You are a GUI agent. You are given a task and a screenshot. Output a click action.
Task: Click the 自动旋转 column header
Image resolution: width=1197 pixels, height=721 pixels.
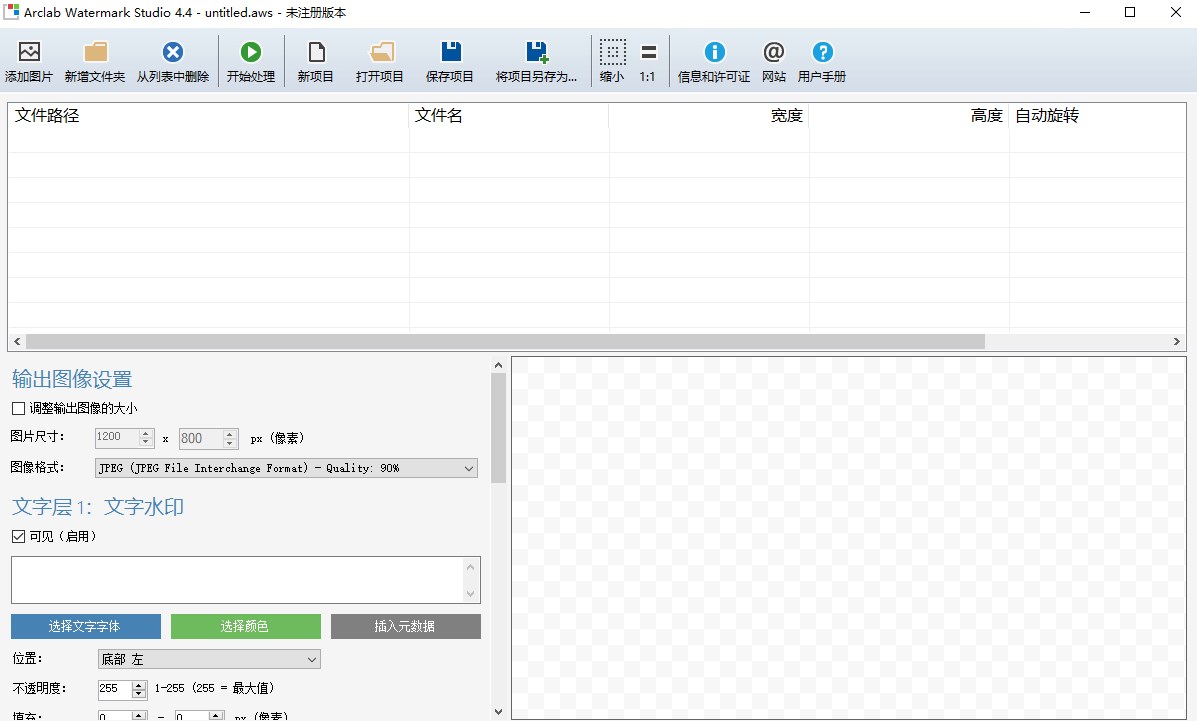(1046, 115)
